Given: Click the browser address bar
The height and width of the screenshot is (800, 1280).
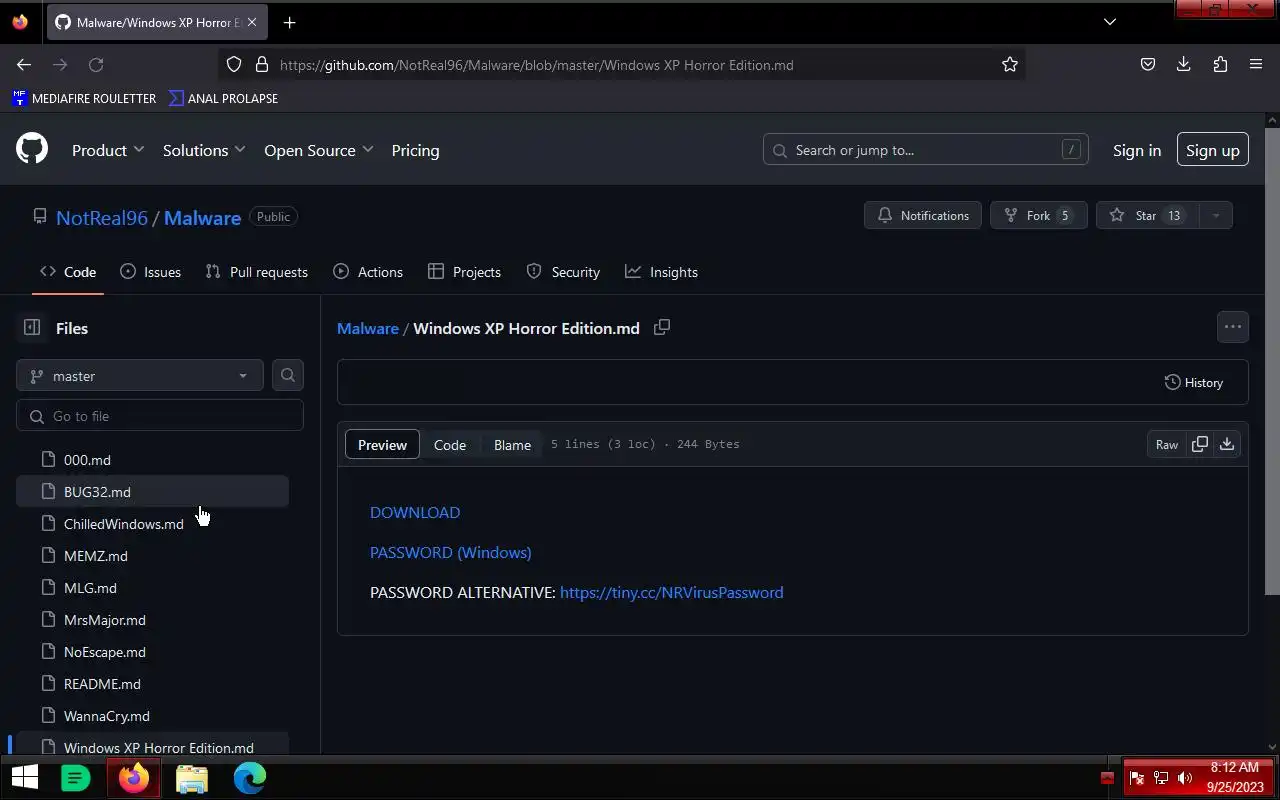Looking at the screenshot, I should tap(620, 64).
